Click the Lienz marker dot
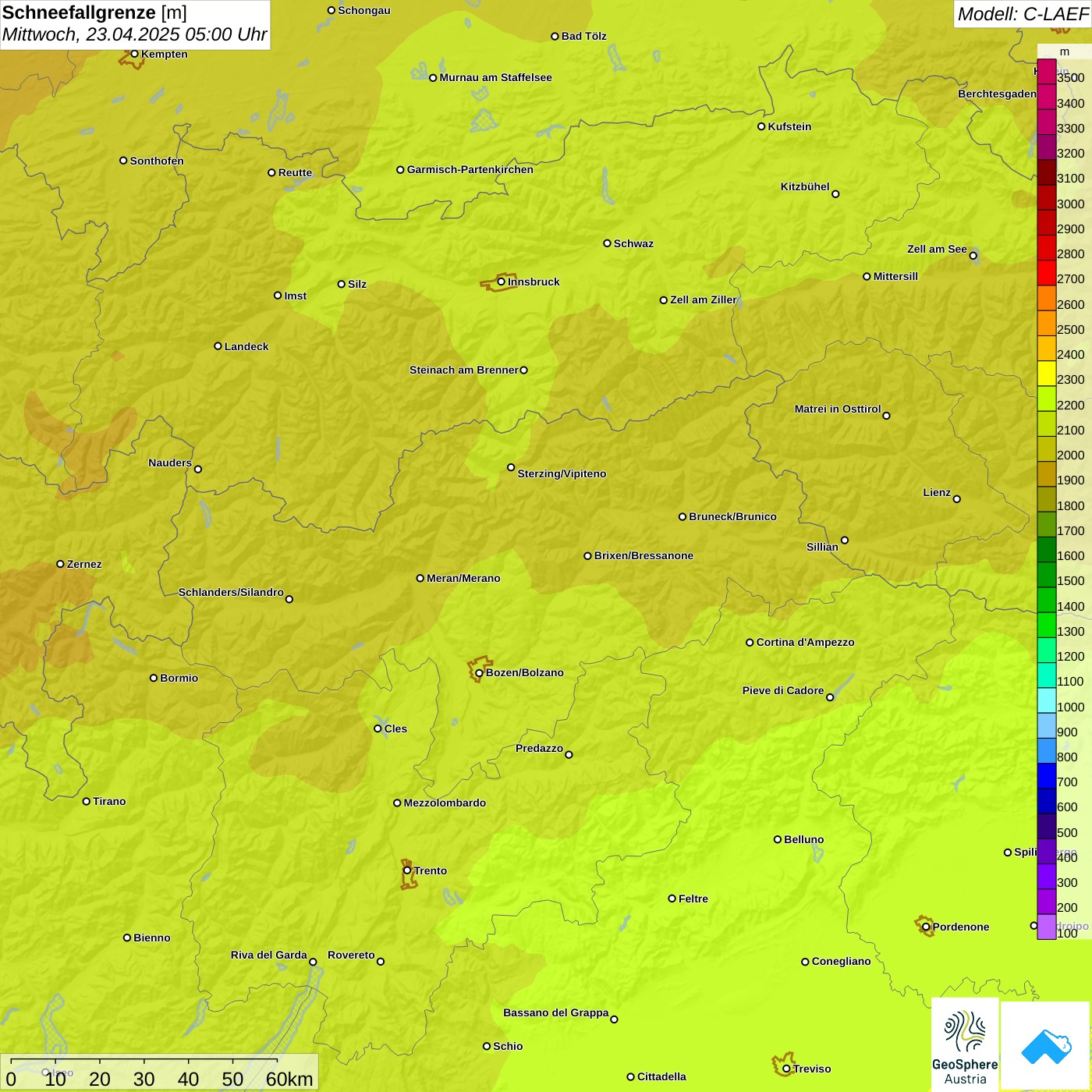The height and width of the screenshot is (1092, 1092). pos(957,499)
